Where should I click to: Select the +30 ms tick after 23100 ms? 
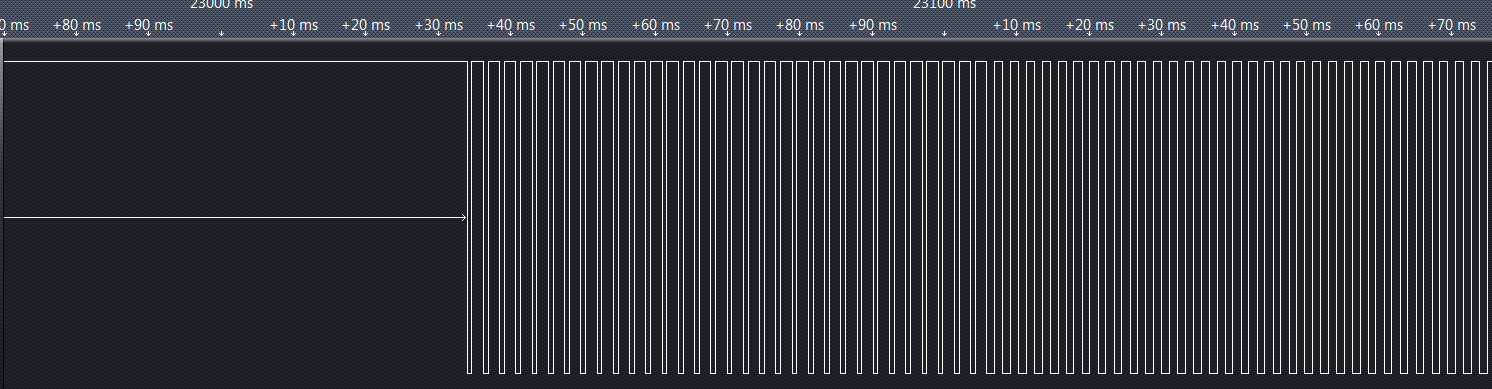point(1162,25)
